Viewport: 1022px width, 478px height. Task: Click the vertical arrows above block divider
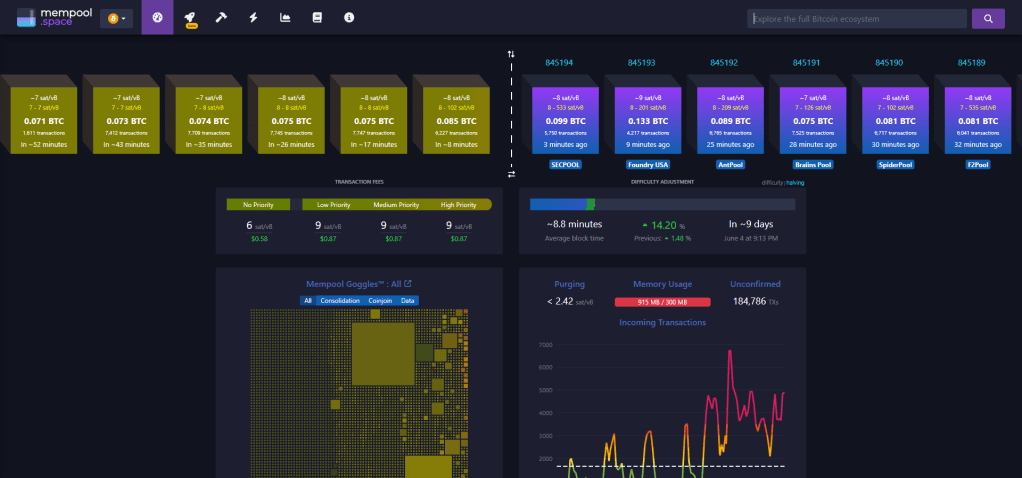pyautogui.click(x=511, y=54)
